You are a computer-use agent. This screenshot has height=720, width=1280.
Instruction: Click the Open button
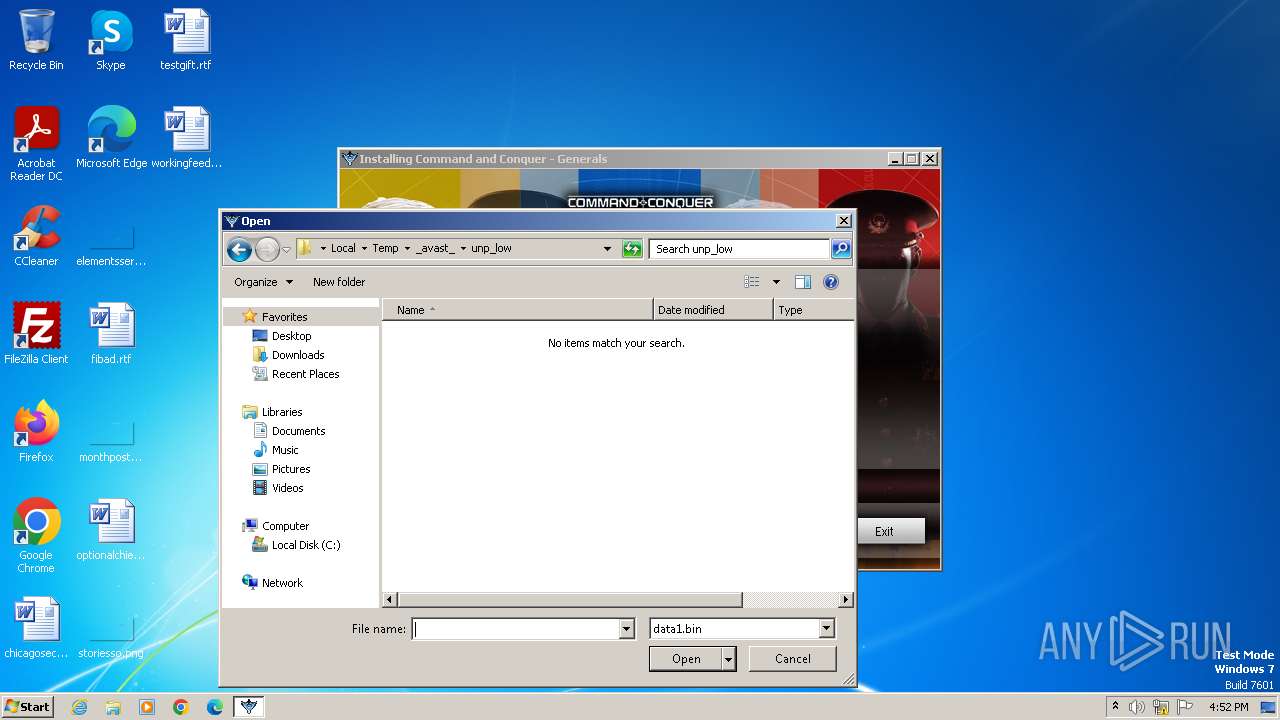coord(686,659)
